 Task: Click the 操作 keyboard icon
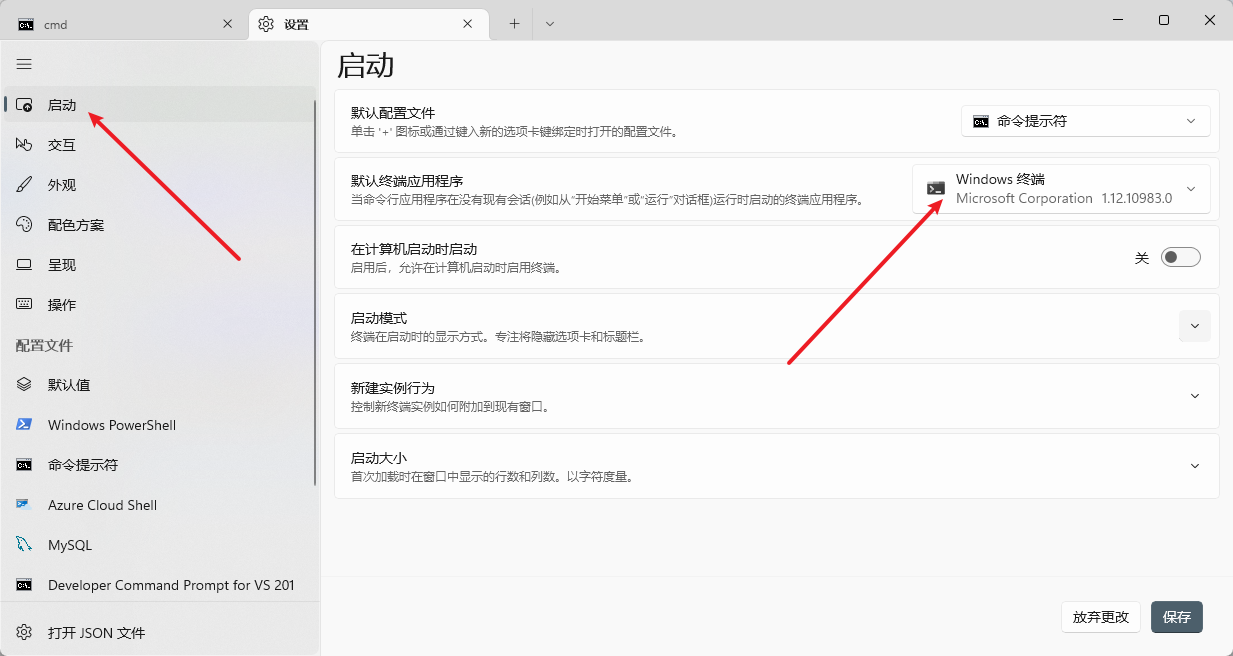[x=25, y=305]
